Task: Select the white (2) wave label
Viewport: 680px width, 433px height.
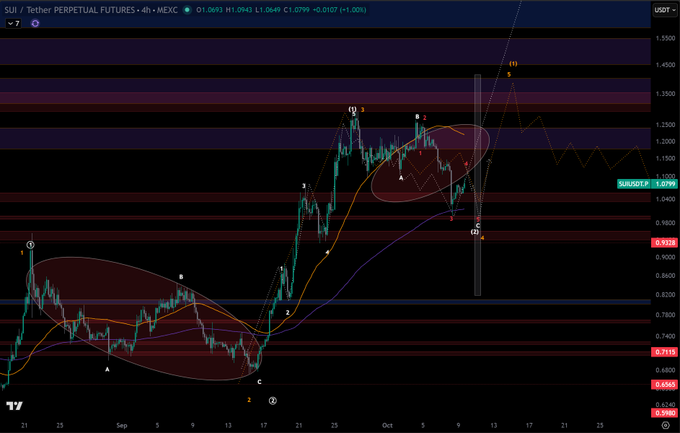Action: pos(475,232)
